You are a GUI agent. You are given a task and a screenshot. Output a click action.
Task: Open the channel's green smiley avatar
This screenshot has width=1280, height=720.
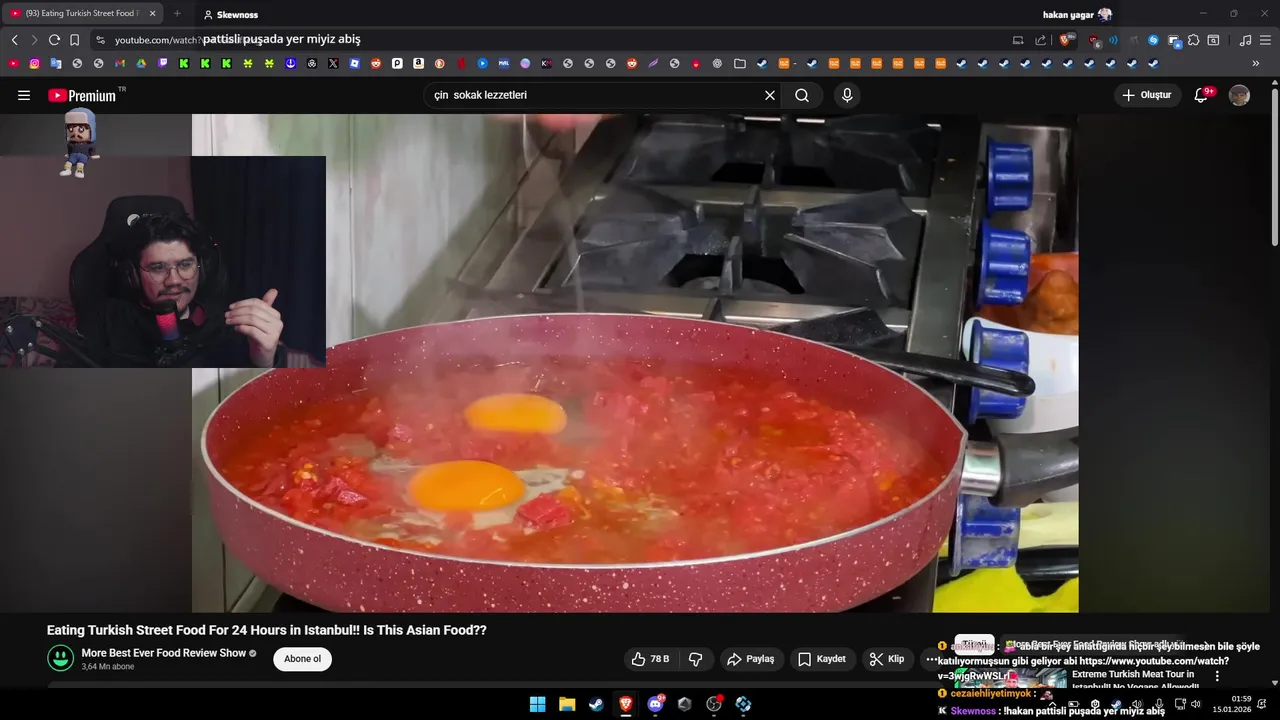[x=60, y=658]
